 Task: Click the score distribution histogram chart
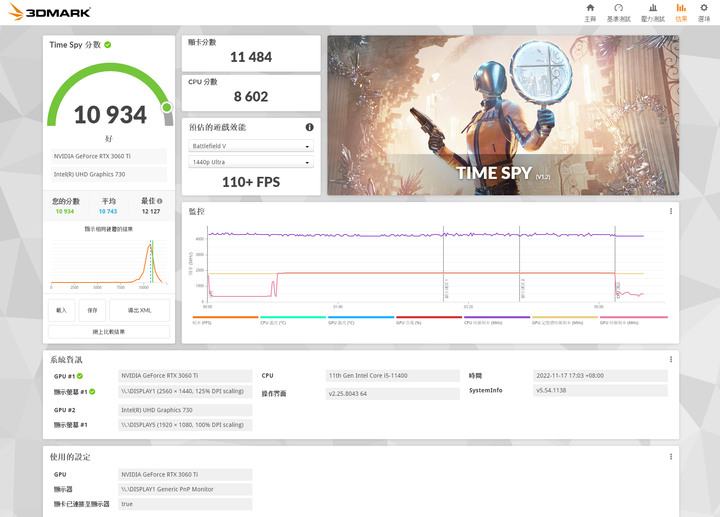(x=109, y=262)
